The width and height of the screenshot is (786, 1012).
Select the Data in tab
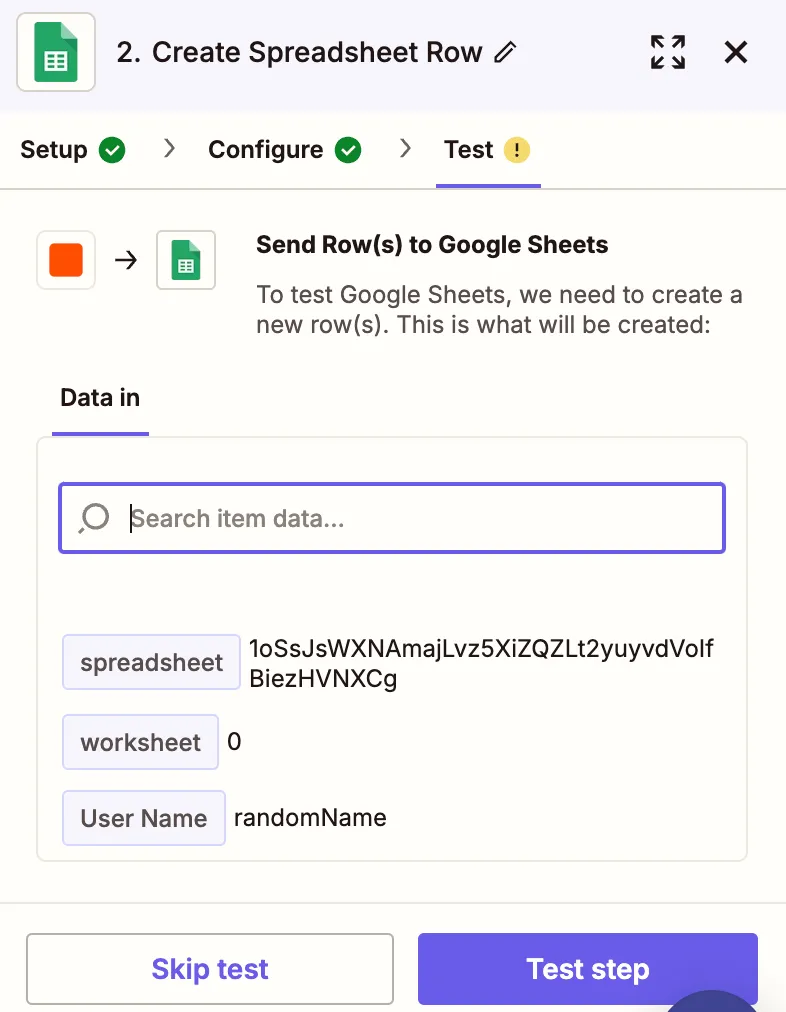click(100, 398)
